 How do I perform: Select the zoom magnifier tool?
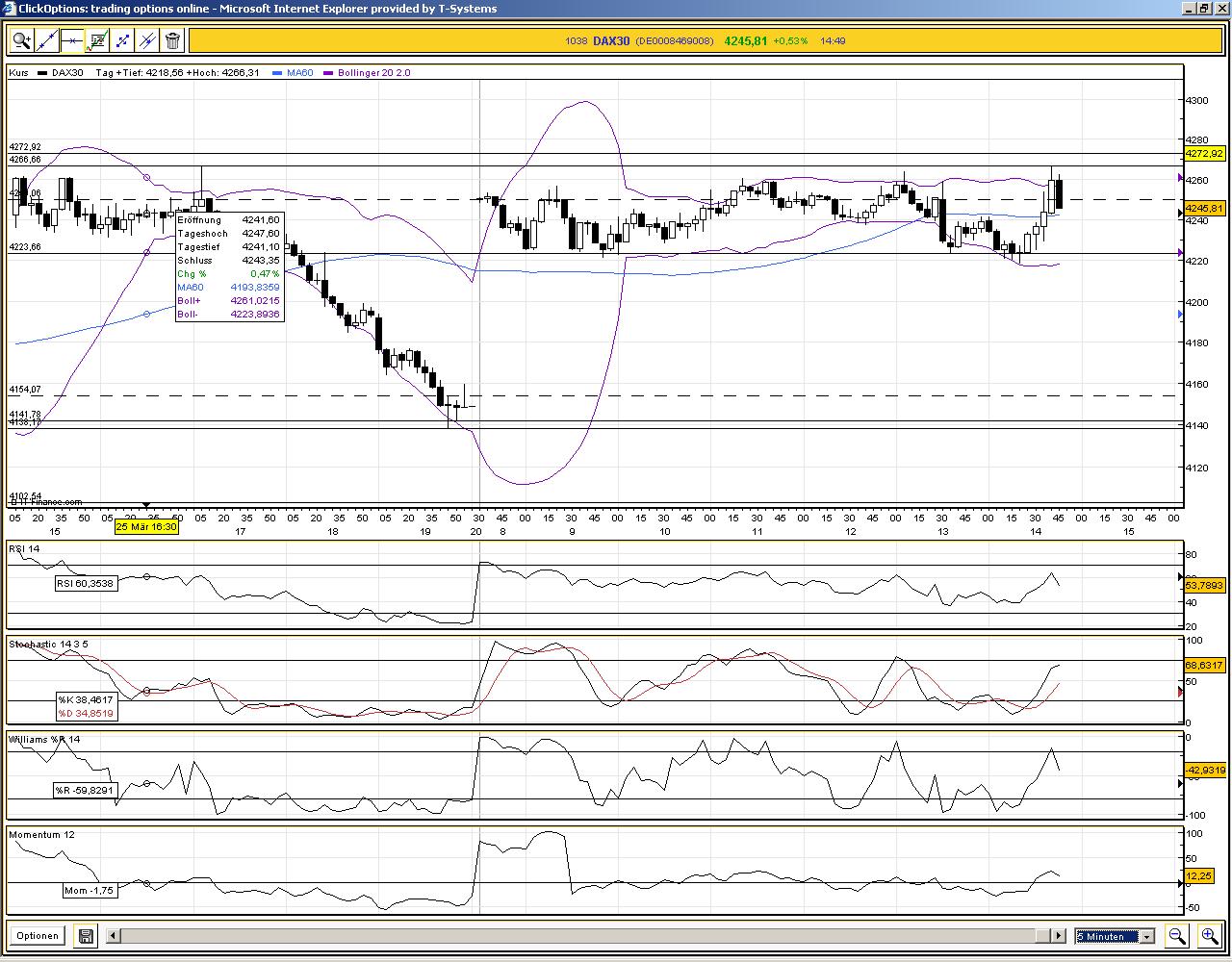21,40
